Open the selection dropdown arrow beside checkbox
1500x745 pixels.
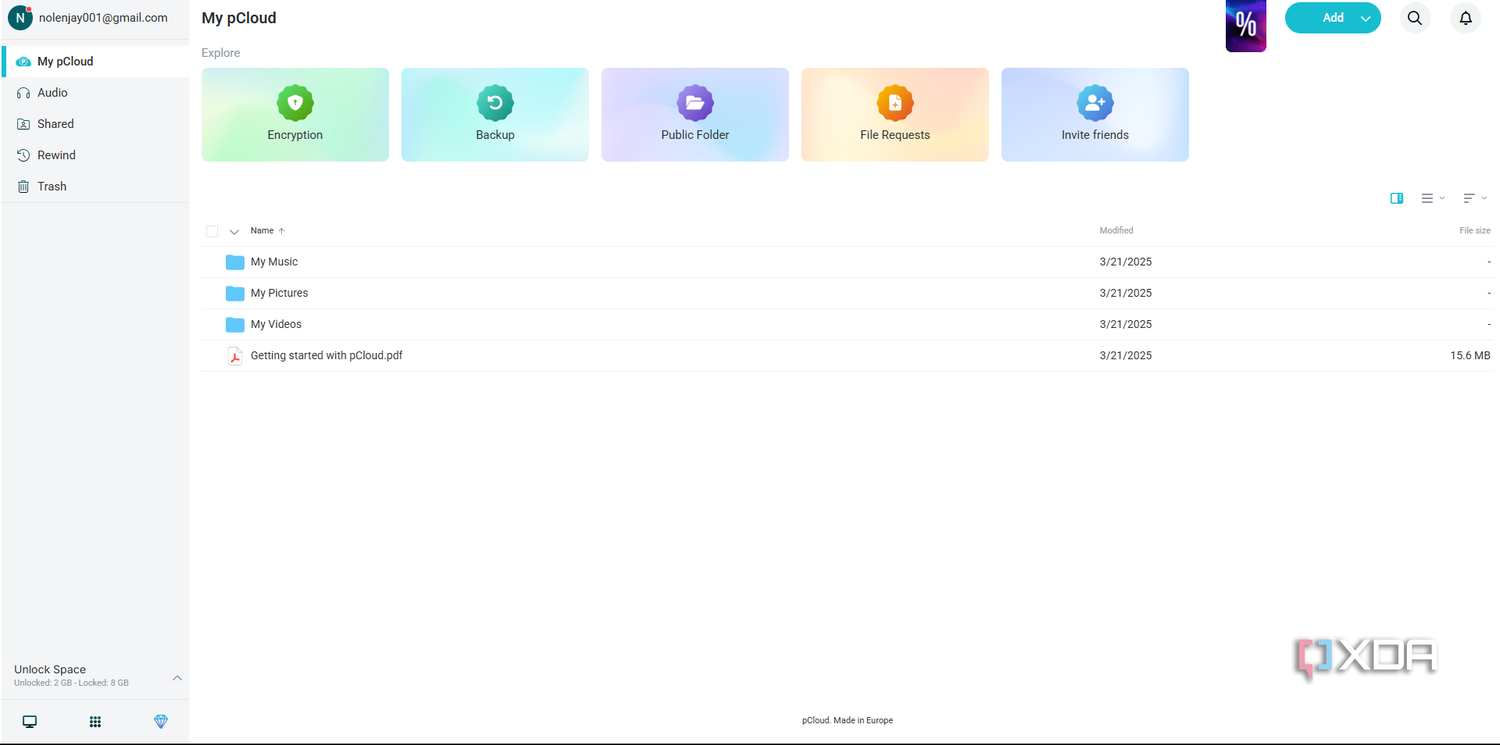(234, 232)
